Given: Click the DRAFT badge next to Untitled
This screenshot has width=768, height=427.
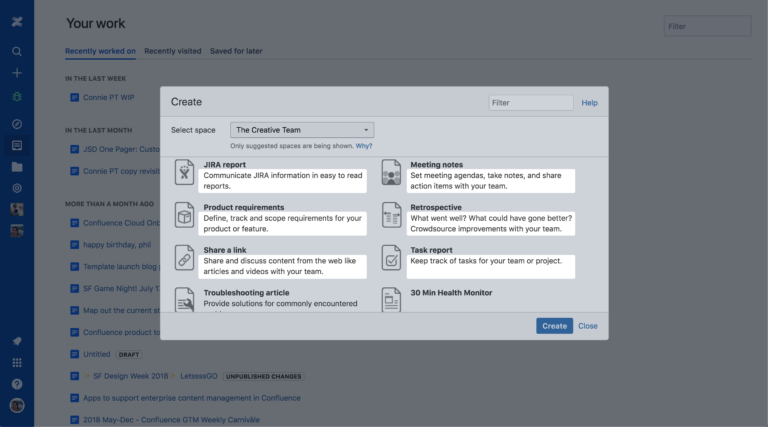Looking at the screenshot, I should point(129,355).
